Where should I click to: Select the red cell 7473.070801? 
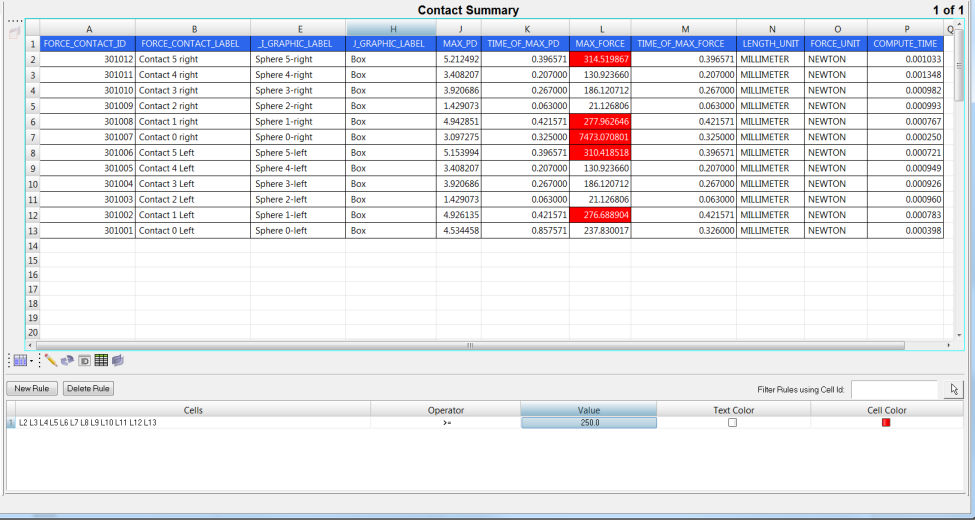pyautogui.click(x=601, y=137)
